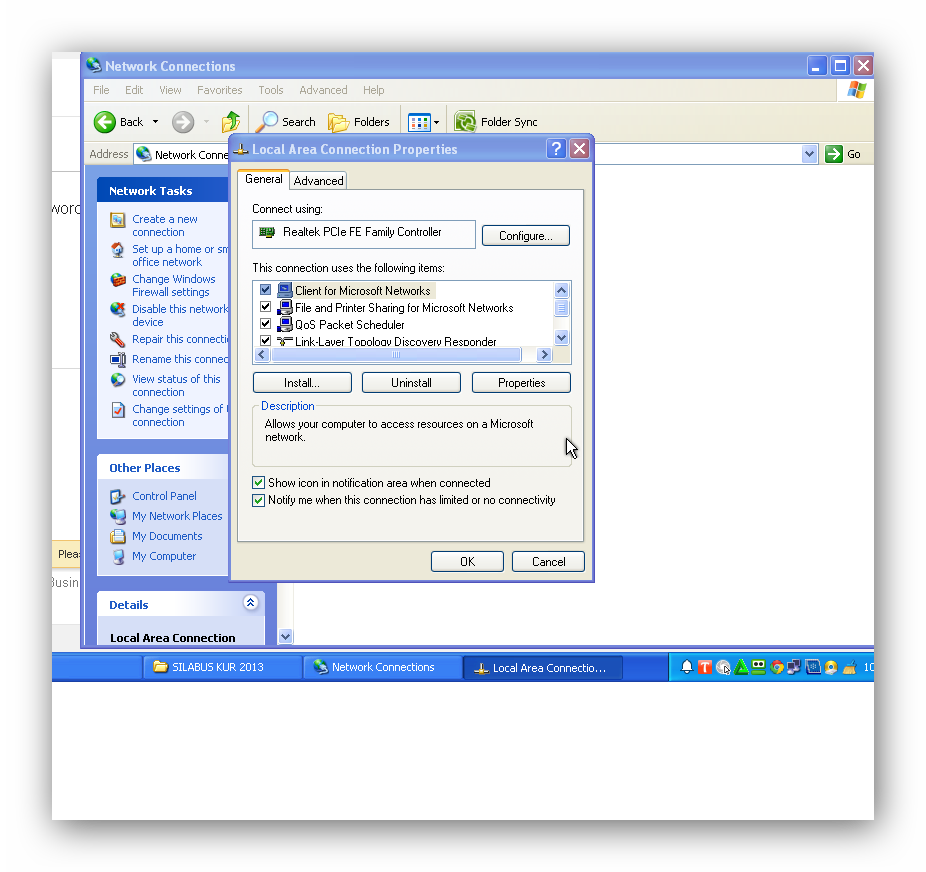Click the Cancel button

click(548, 561)
